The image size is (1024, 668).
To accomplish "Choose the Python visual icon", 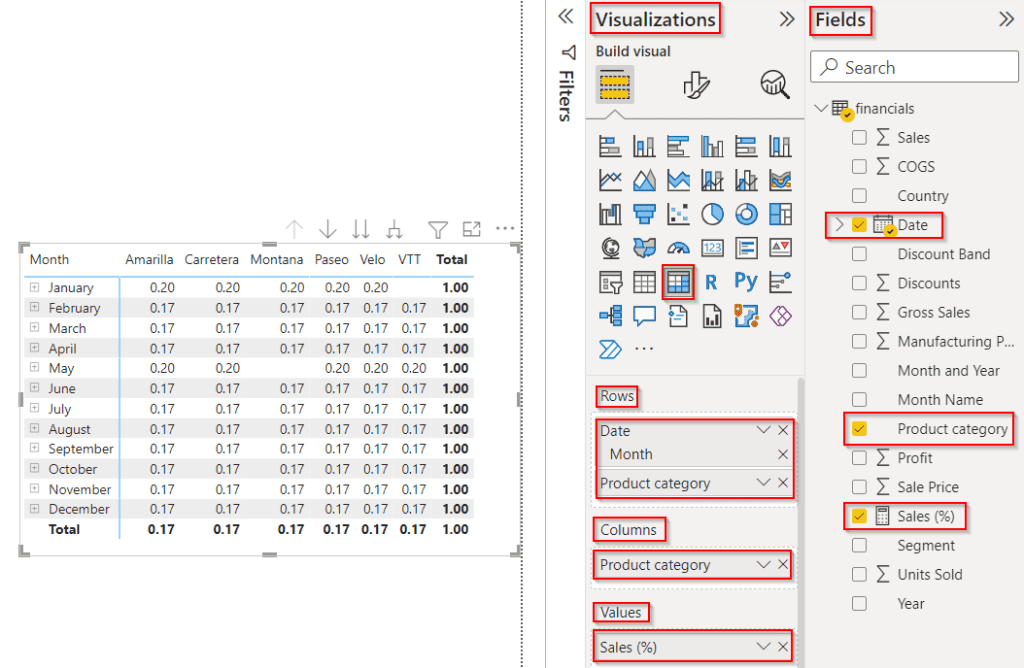I will pos(746,282).
